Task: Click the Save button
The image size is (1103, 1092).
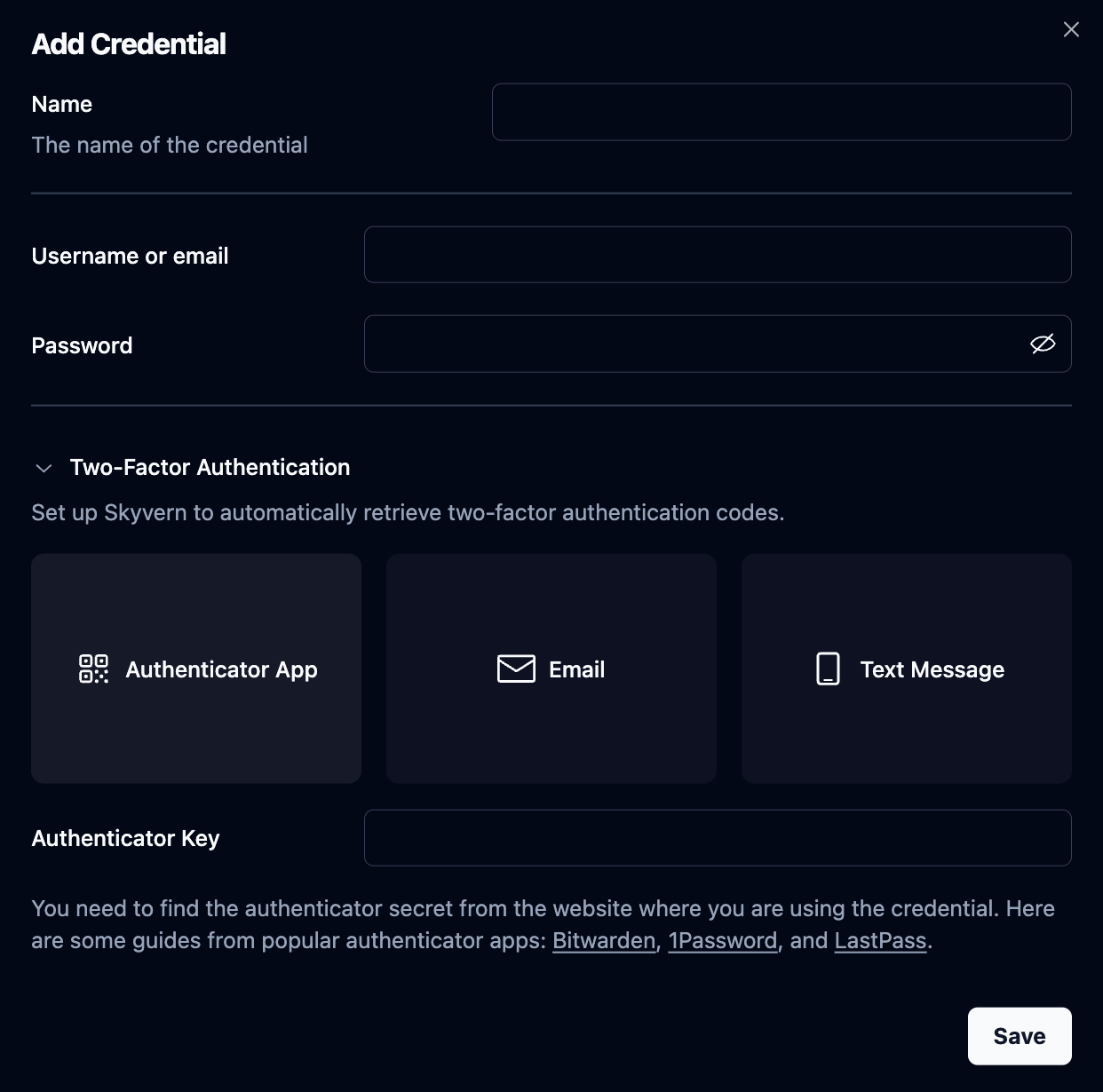Action: click(x=1020, y=1035)
